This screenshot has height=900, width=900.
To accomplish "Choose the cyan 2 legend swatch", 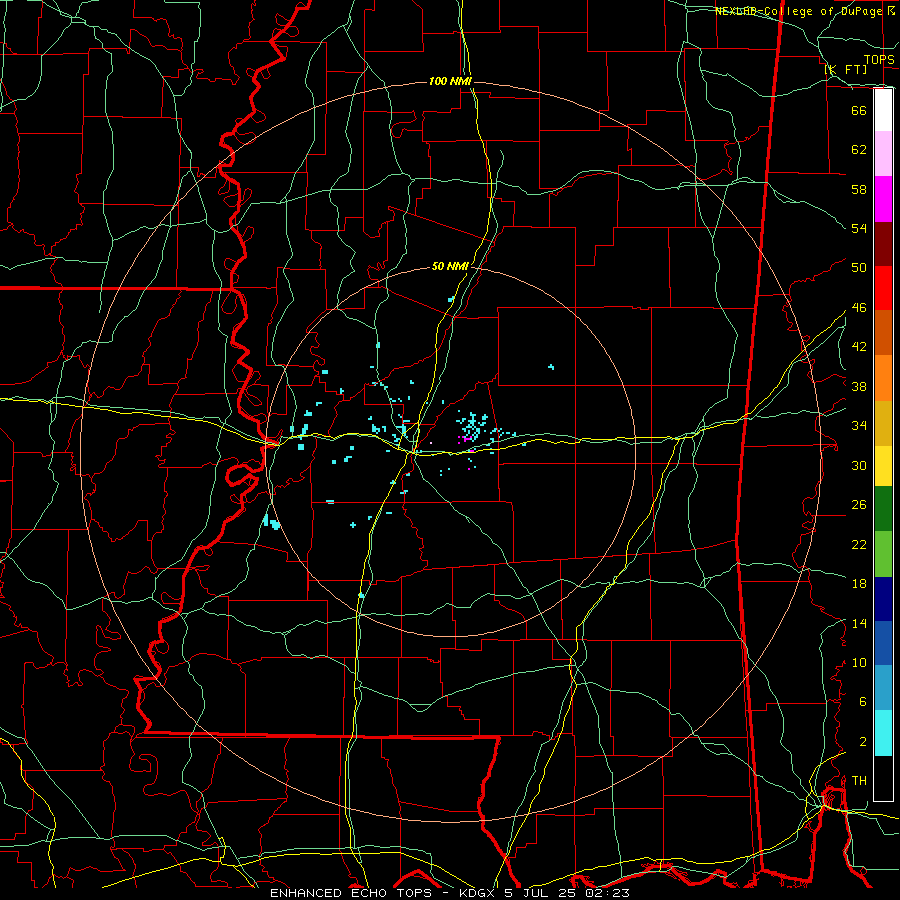I will 883,733.
